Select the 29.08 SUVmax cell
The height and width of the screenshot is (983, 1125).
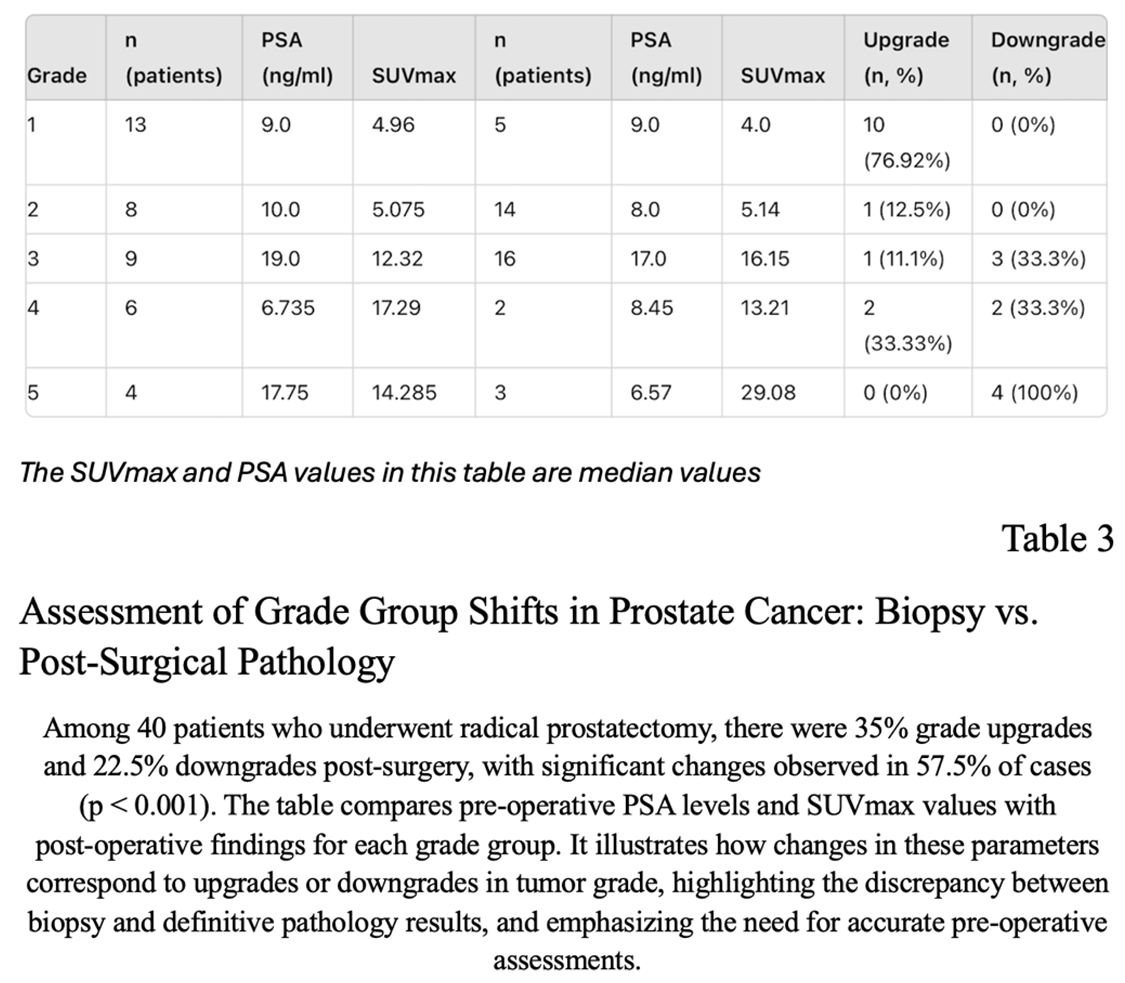[768, 392]
